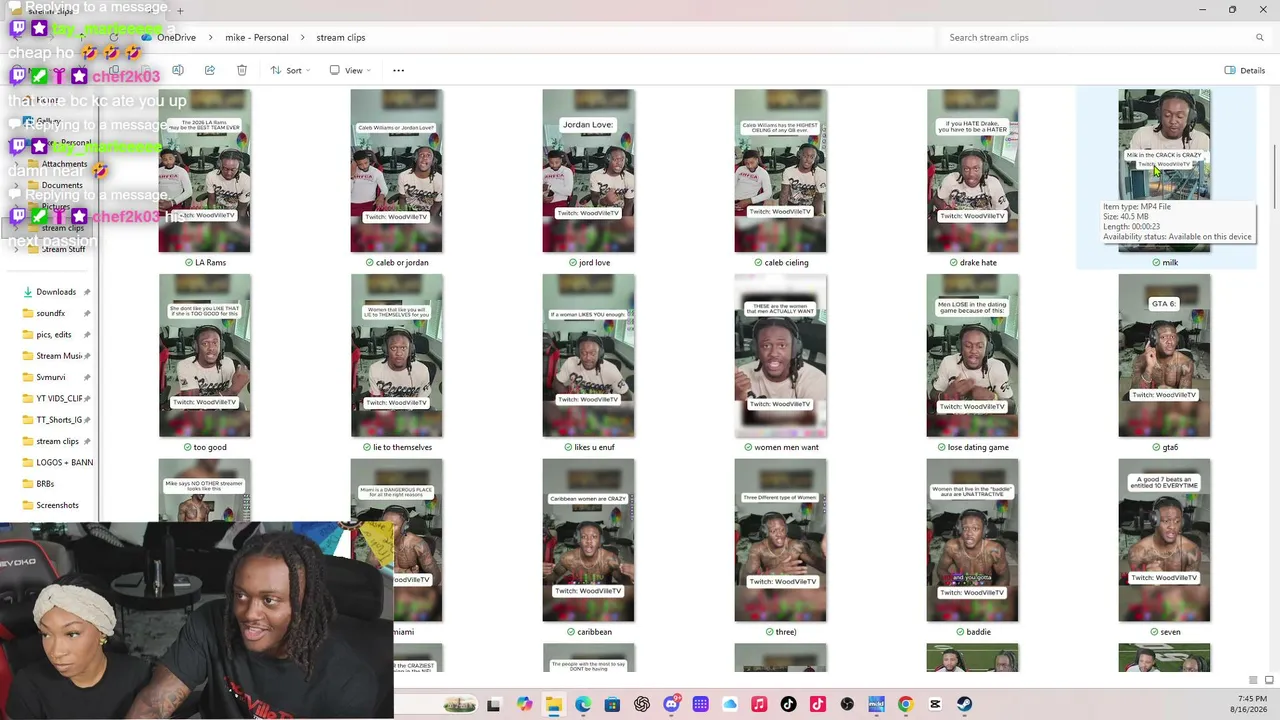Open the Sort dropdown

click(290, 70)
